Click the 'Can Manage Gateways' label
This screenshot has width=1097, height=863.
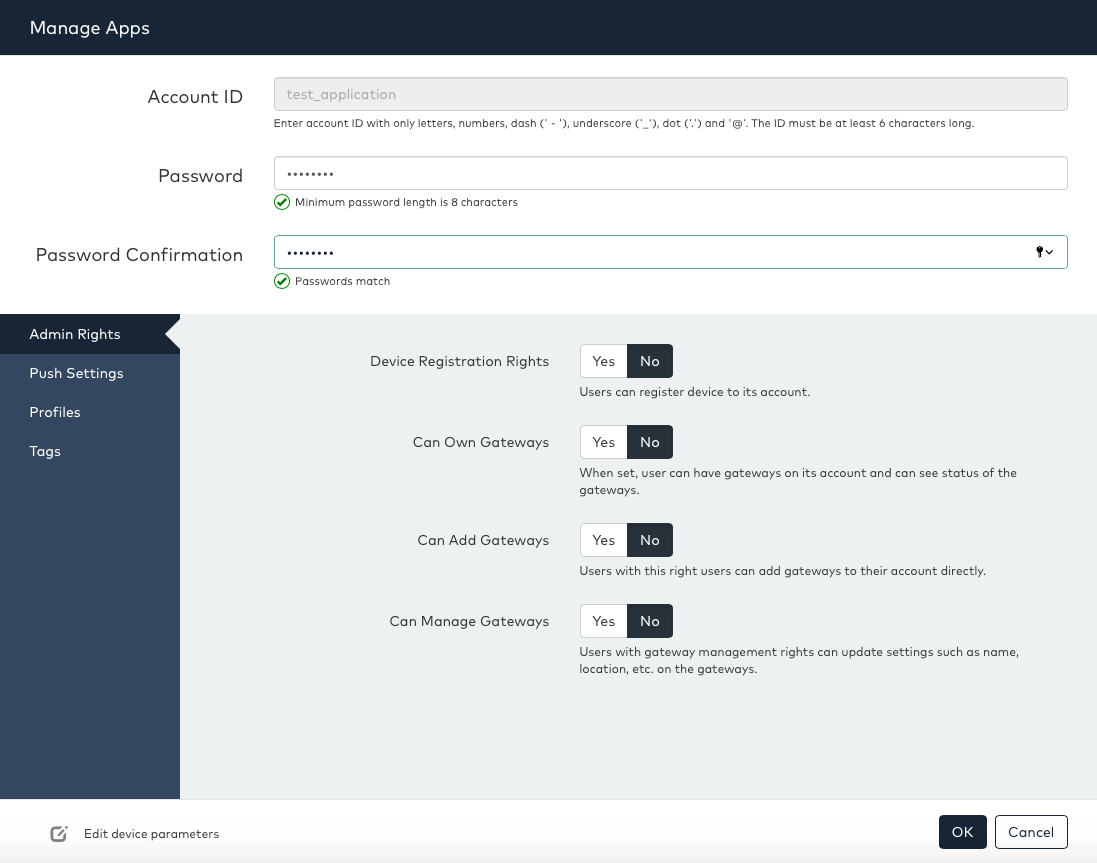(469, 622)
